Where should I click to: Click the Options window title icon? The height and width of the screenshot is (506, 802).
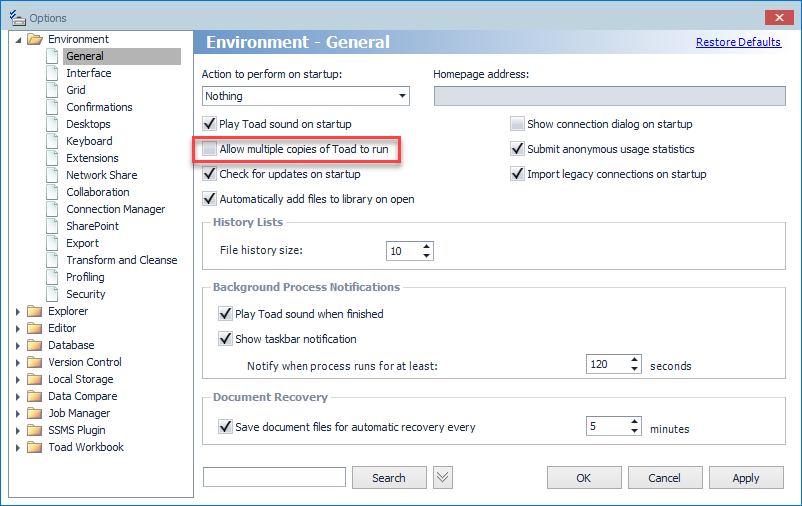tap(17, 18)
